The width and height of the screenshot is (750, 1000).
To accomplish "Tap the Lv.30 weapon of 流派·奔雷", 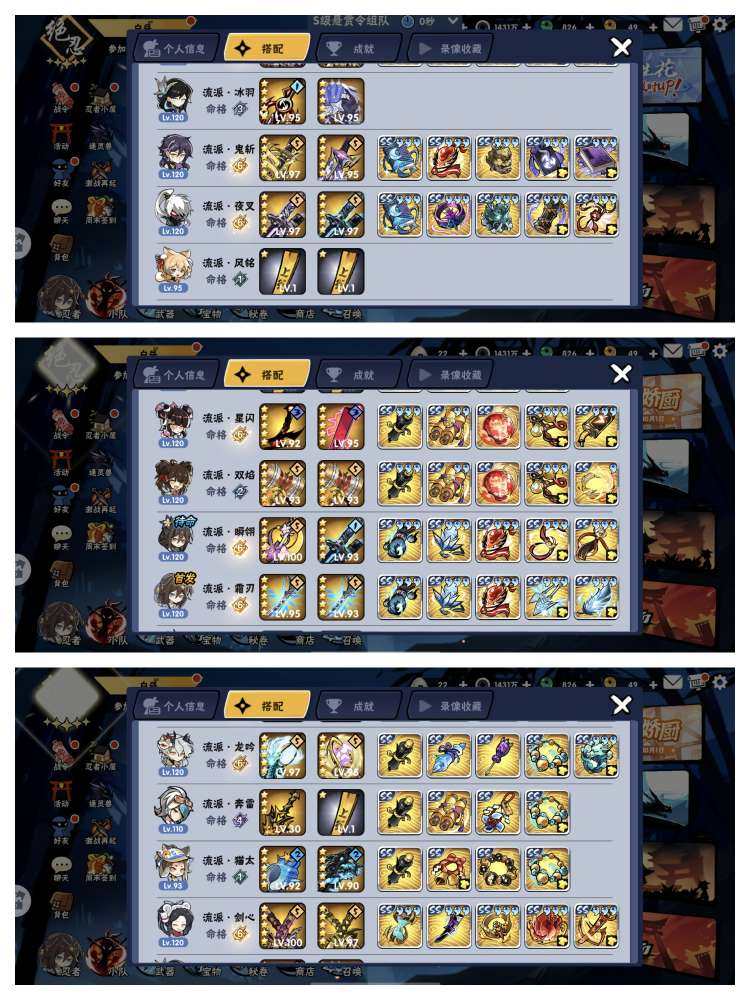I will click(x=283, y=812).
